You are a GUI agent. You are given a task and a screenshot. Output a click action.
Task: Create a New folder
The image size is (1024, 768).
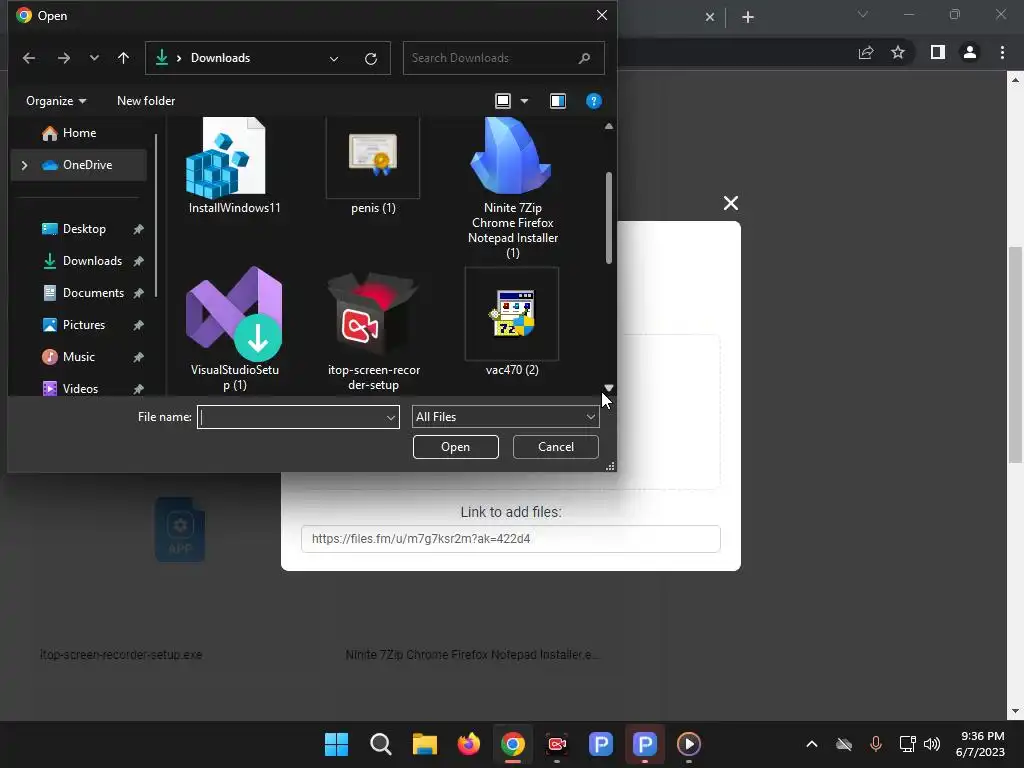point(146,101)
